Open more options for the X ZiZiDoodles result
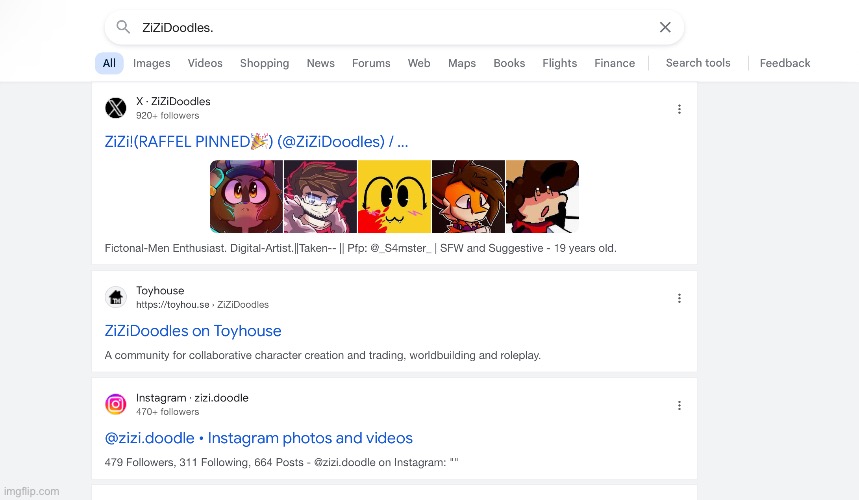Image resolution: width=859 pixels, height=500 pixels. tap(679, 109)
